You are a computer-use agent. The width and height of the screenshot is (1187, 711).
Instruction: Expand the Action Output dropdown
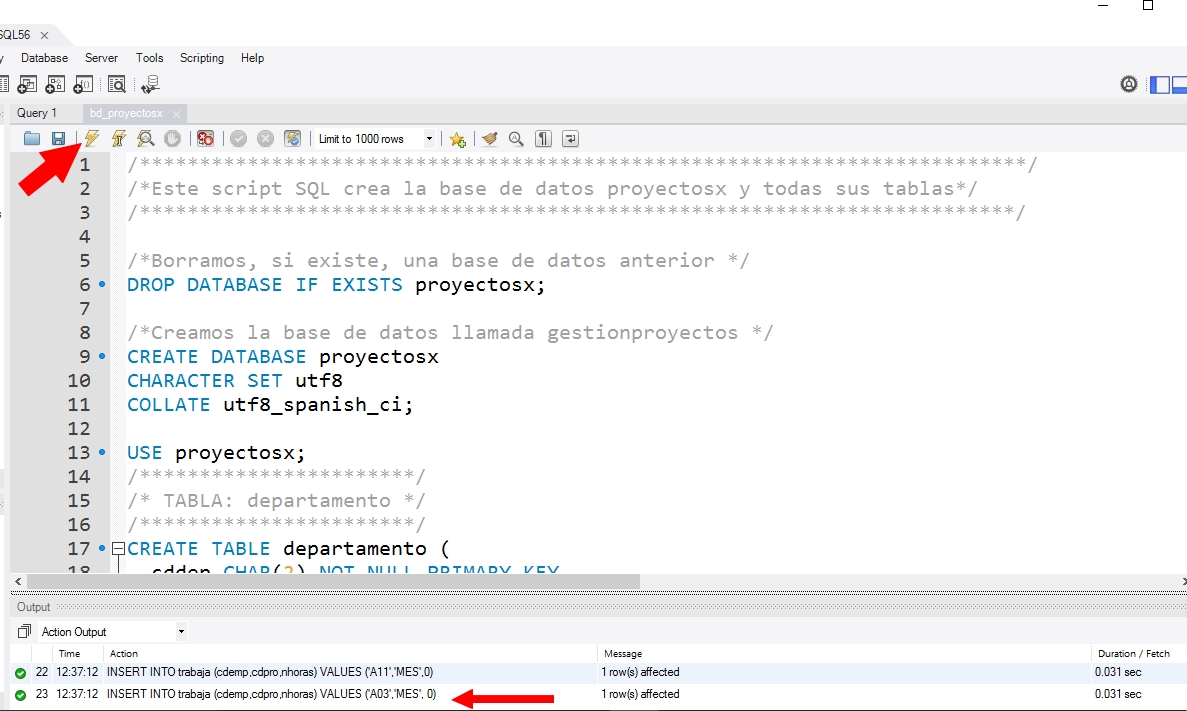pyautogui.click(x=181, y=632)
